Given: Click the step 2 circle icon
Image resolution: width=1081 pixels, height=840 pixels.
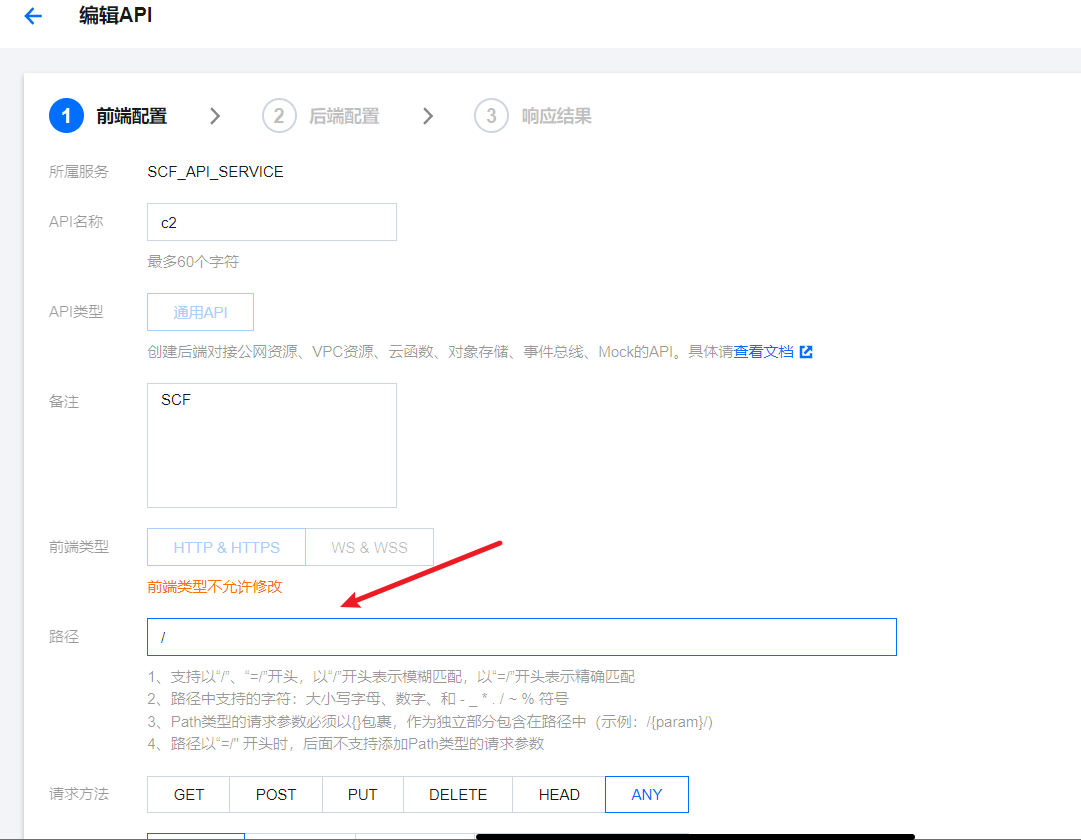Looking at the screenshot, I should point(279,116).
